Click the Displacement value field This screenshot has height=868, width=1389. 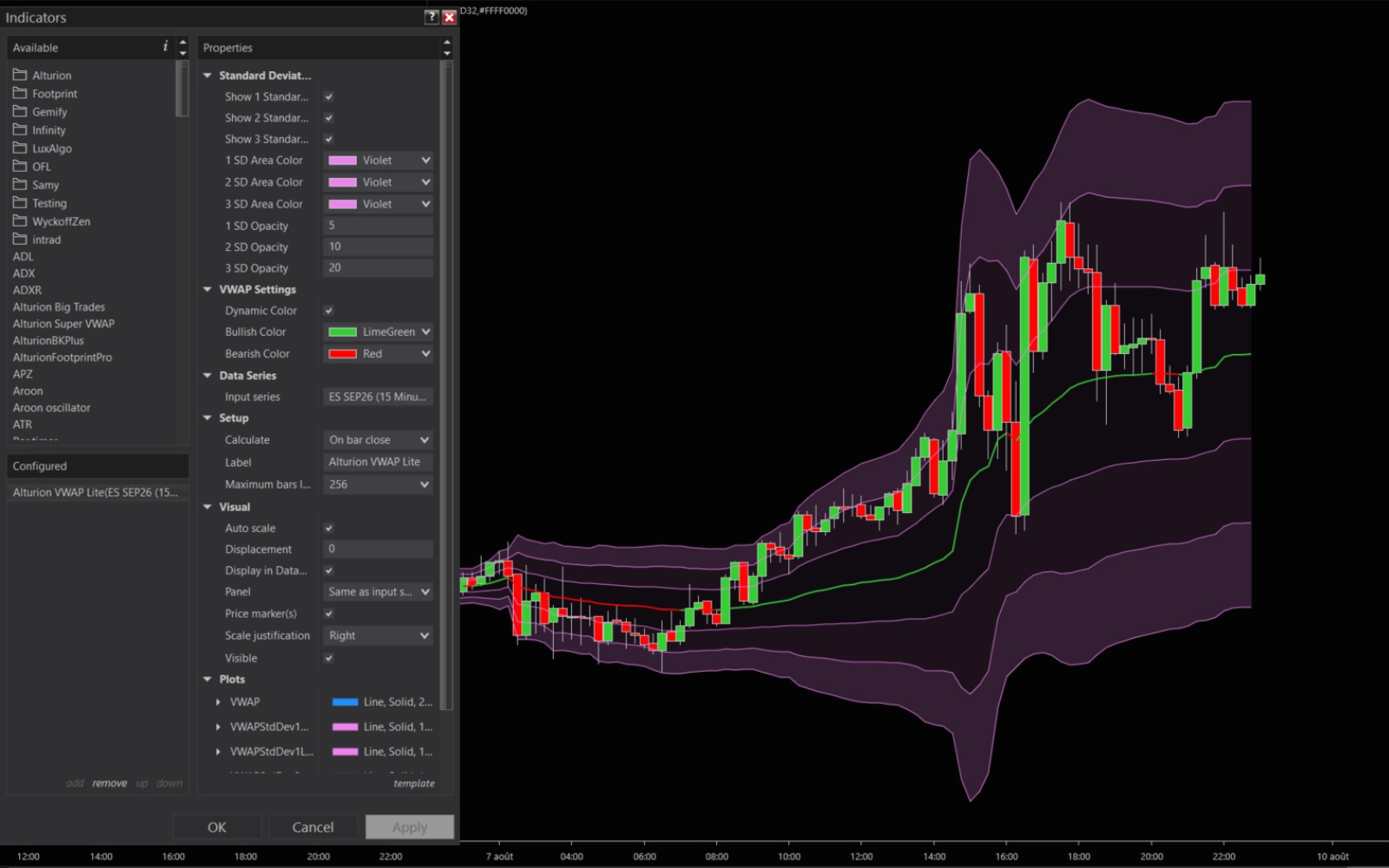[x=379, y=549]
